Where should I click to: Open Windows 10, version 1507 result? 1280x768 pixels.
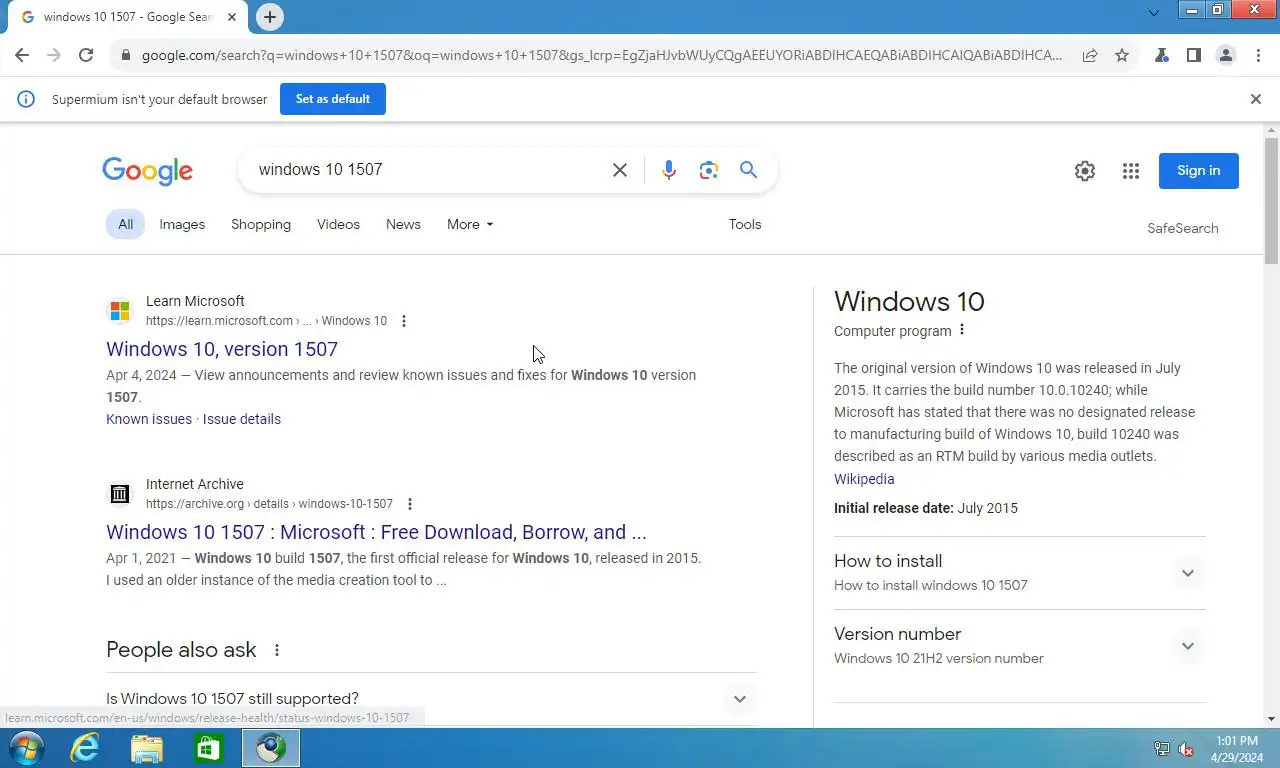click(x=222, y=349)
